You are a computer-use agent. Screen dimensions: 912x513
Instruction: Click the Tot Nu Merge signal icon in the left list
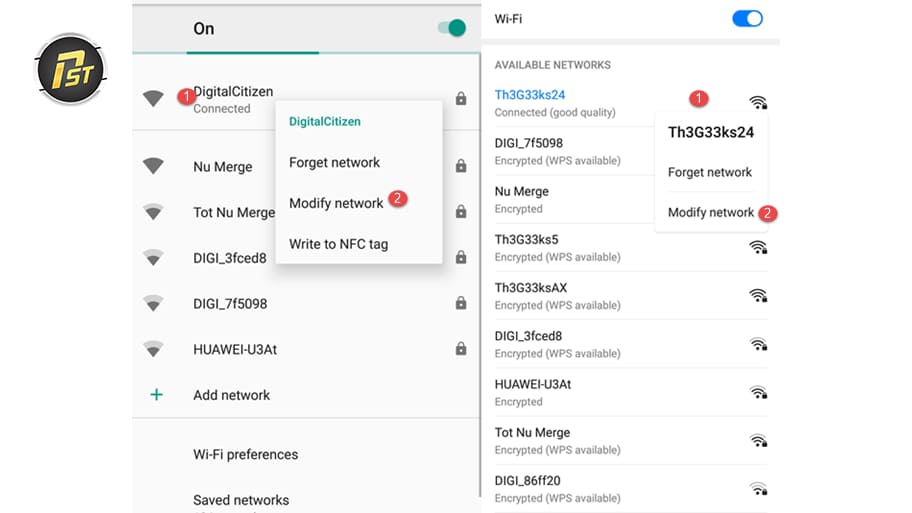[153, 212]
